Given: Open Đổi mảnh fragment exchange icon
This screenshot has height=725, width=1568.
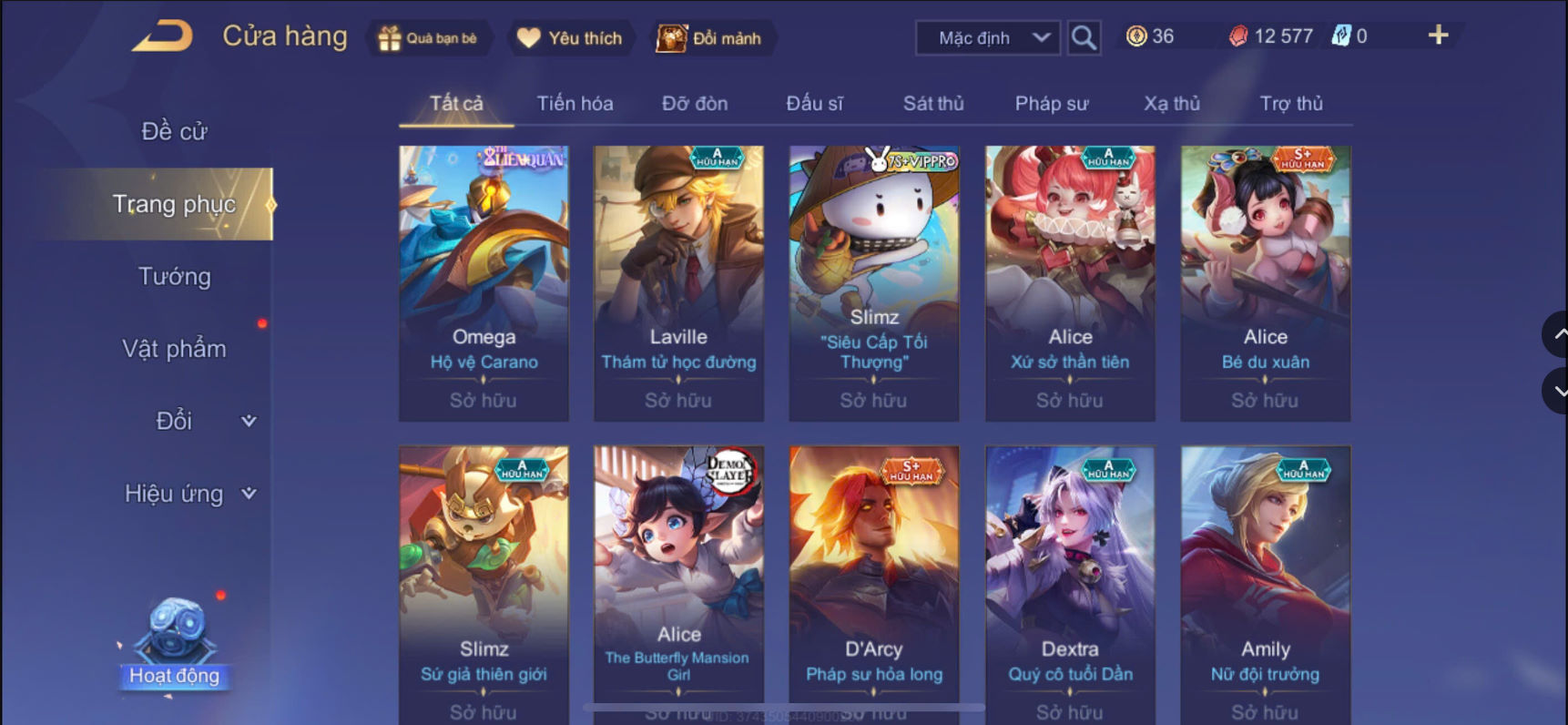Looking at the screenshot, I should 671,38.
